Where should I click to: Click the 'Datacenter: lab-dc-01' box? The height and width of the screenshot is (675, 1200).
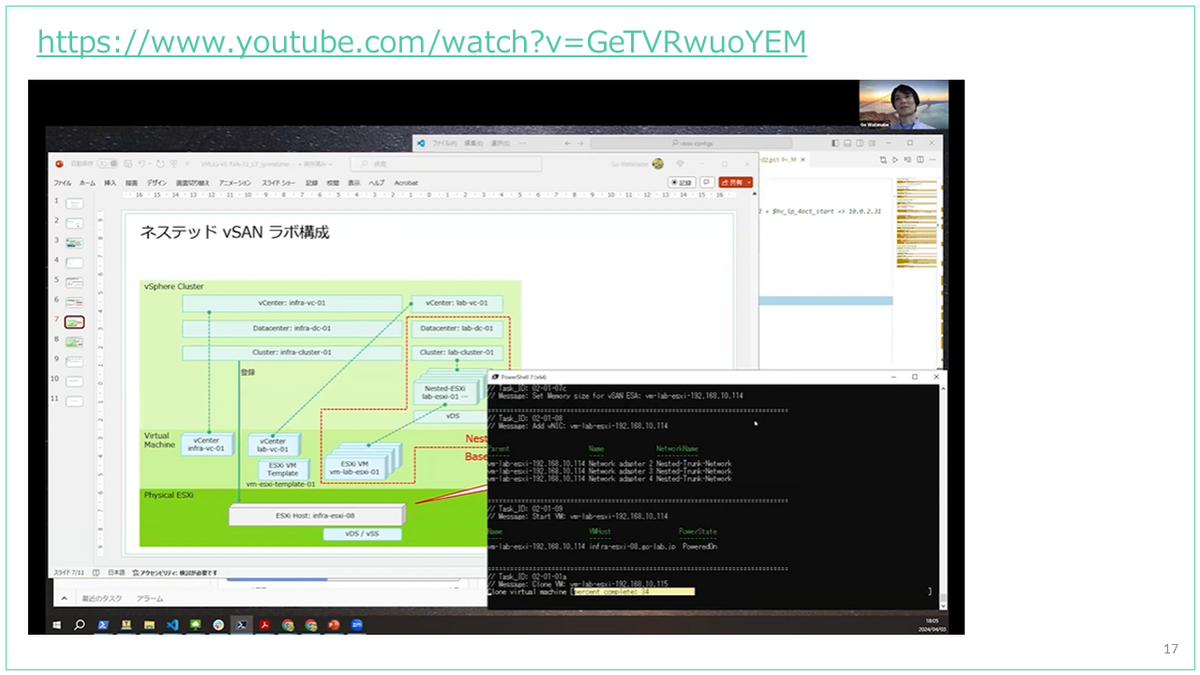[x=457, y=328]
